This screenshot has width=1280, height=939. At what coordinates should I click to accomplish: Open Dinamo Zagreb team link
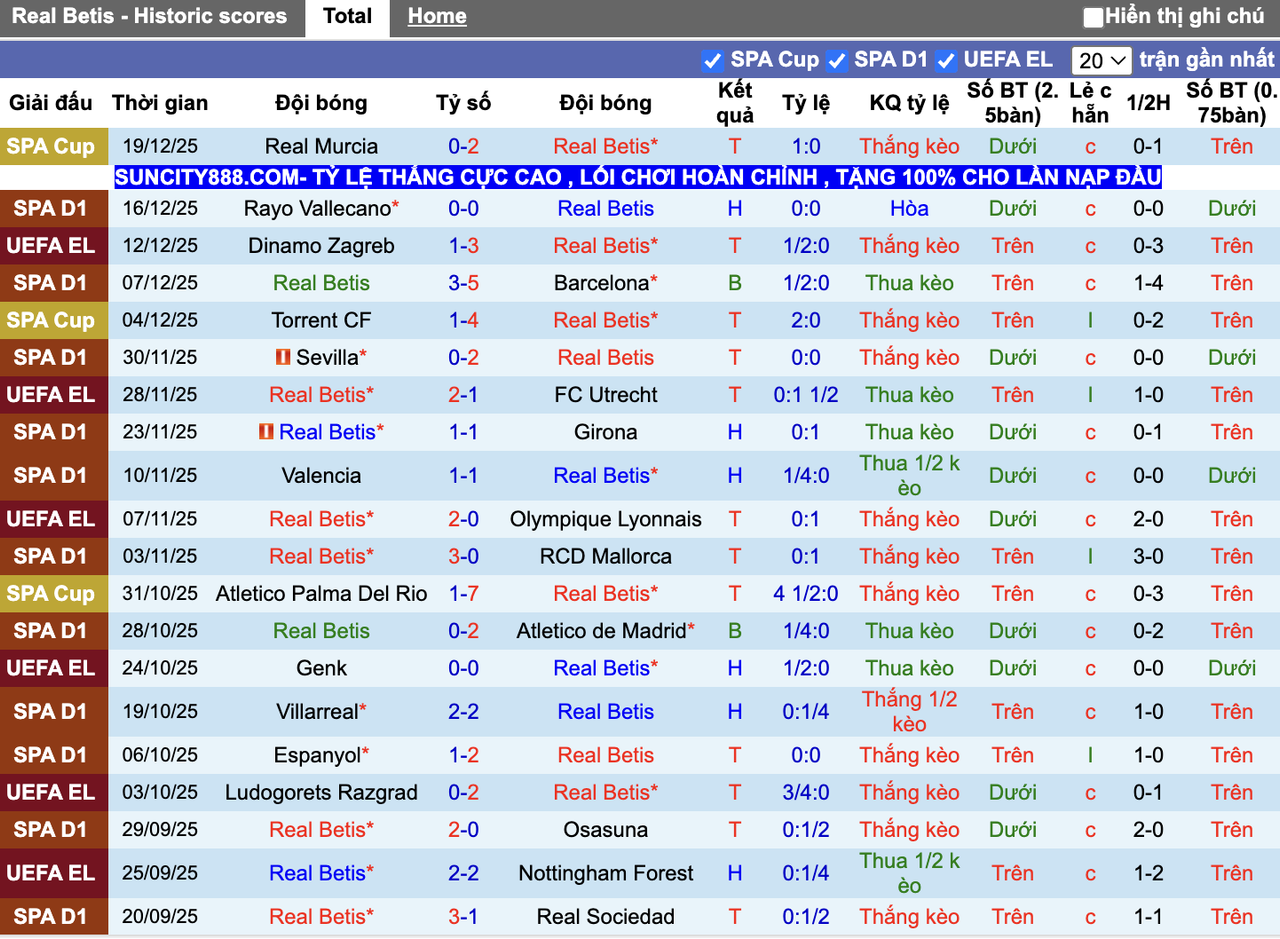(x=321, y=246)
